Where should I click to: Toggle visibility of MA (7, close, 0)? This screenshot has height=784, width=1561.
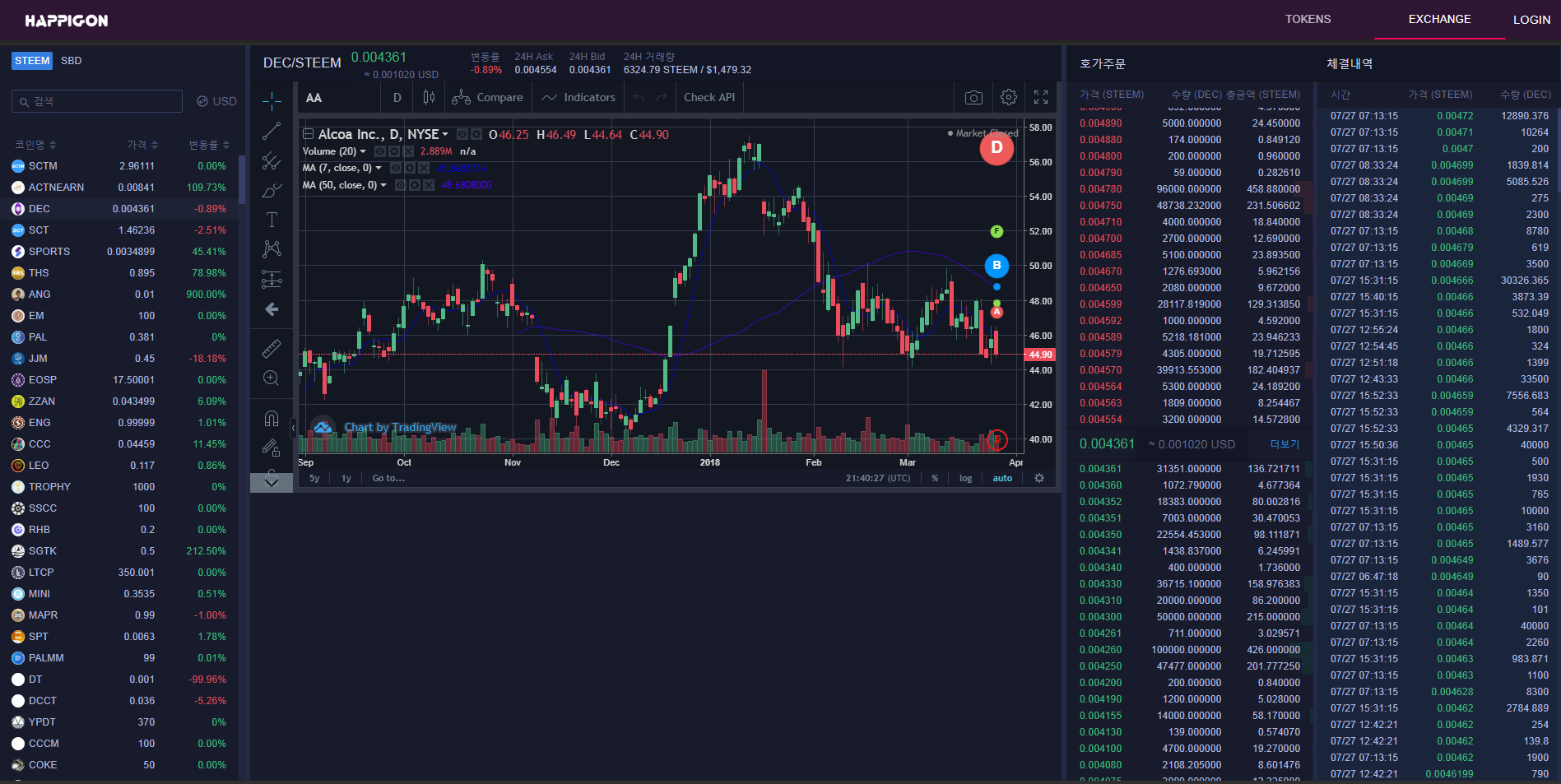(396, 168)
